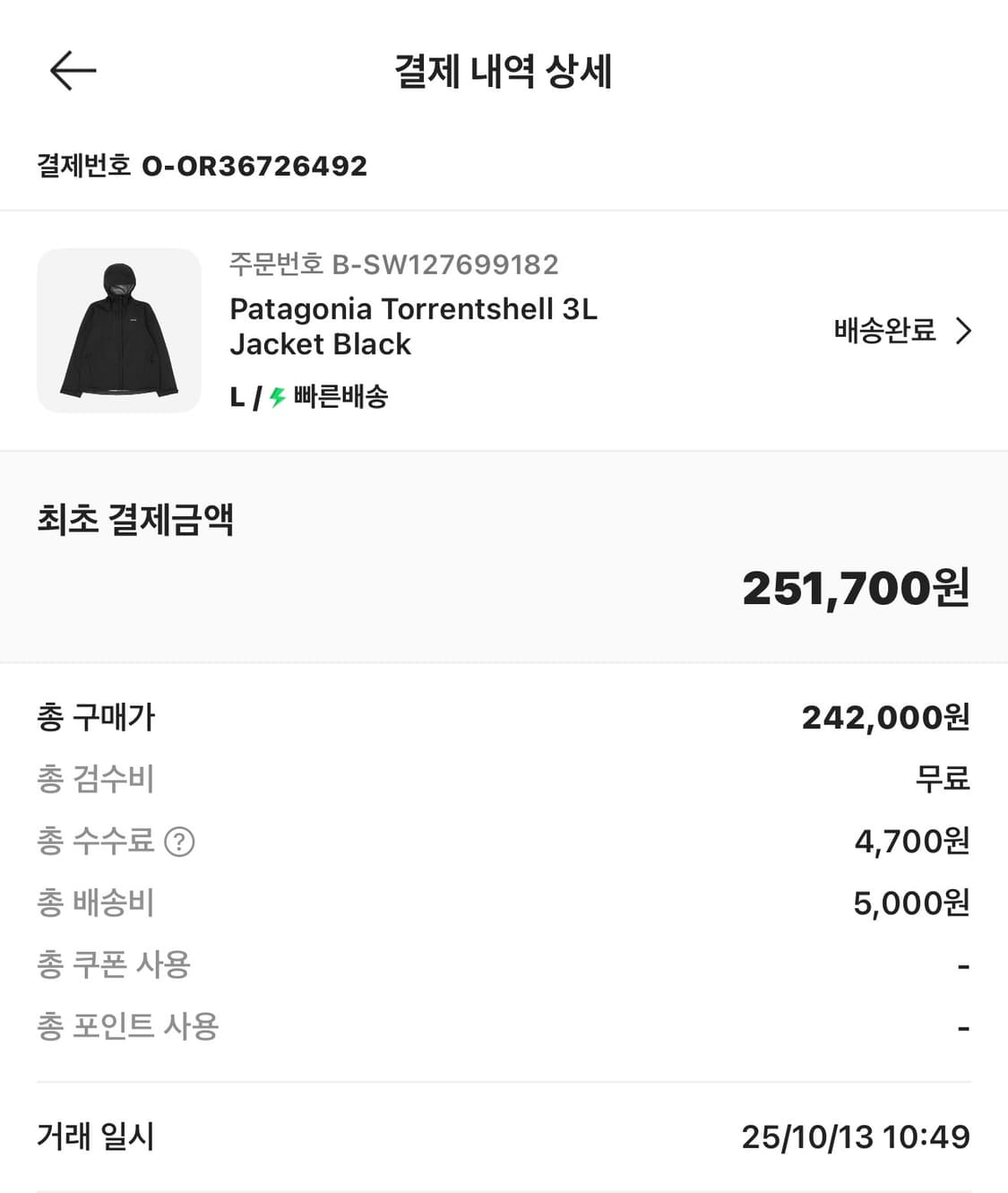1008x1193 pixels.
Task: Tap the 배송완료 delivery status text
Action: click(x=884, y=331)
